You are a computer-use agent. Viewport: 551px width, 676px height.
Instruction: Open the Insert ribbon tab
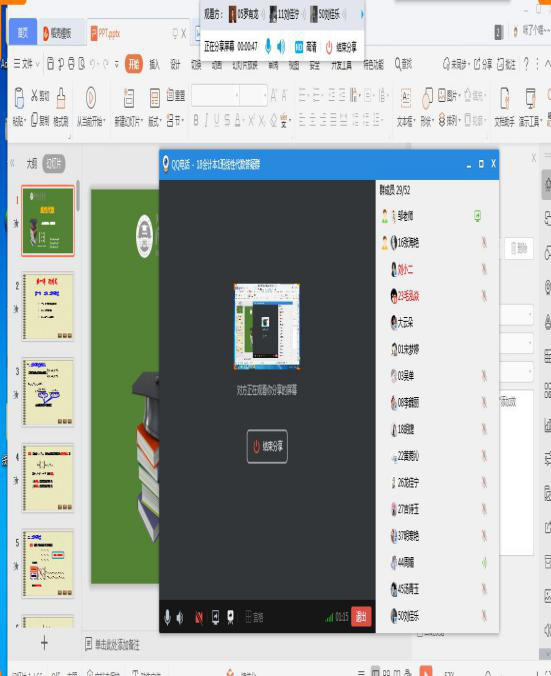click(x=154, y=64)
